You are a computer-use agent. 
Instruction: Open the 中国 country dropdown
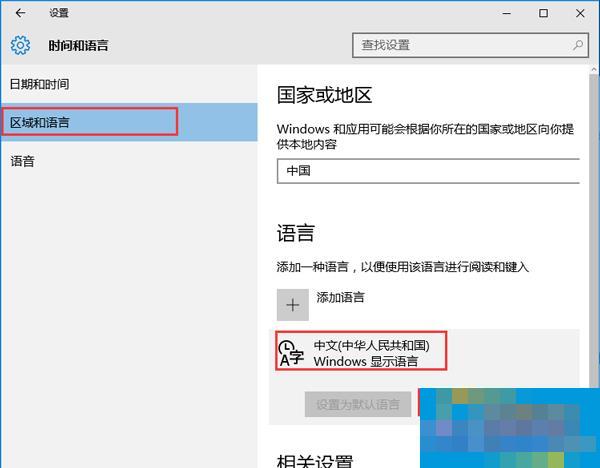point(428,171)
